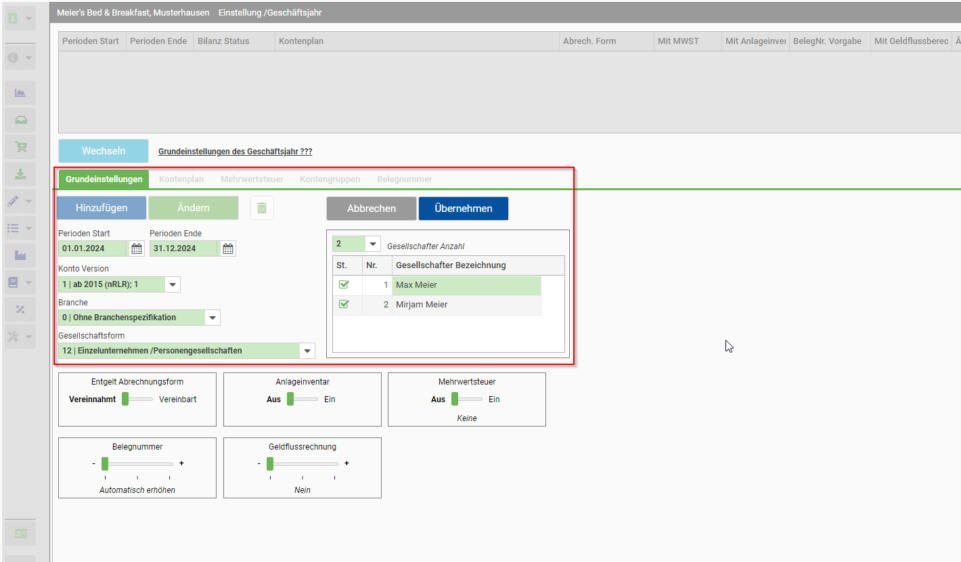The height and width of the screenshot is (562, 961).
Task: Open Grundeinstellungen des Geschäftsjahr link
Action: coord(235,151)
